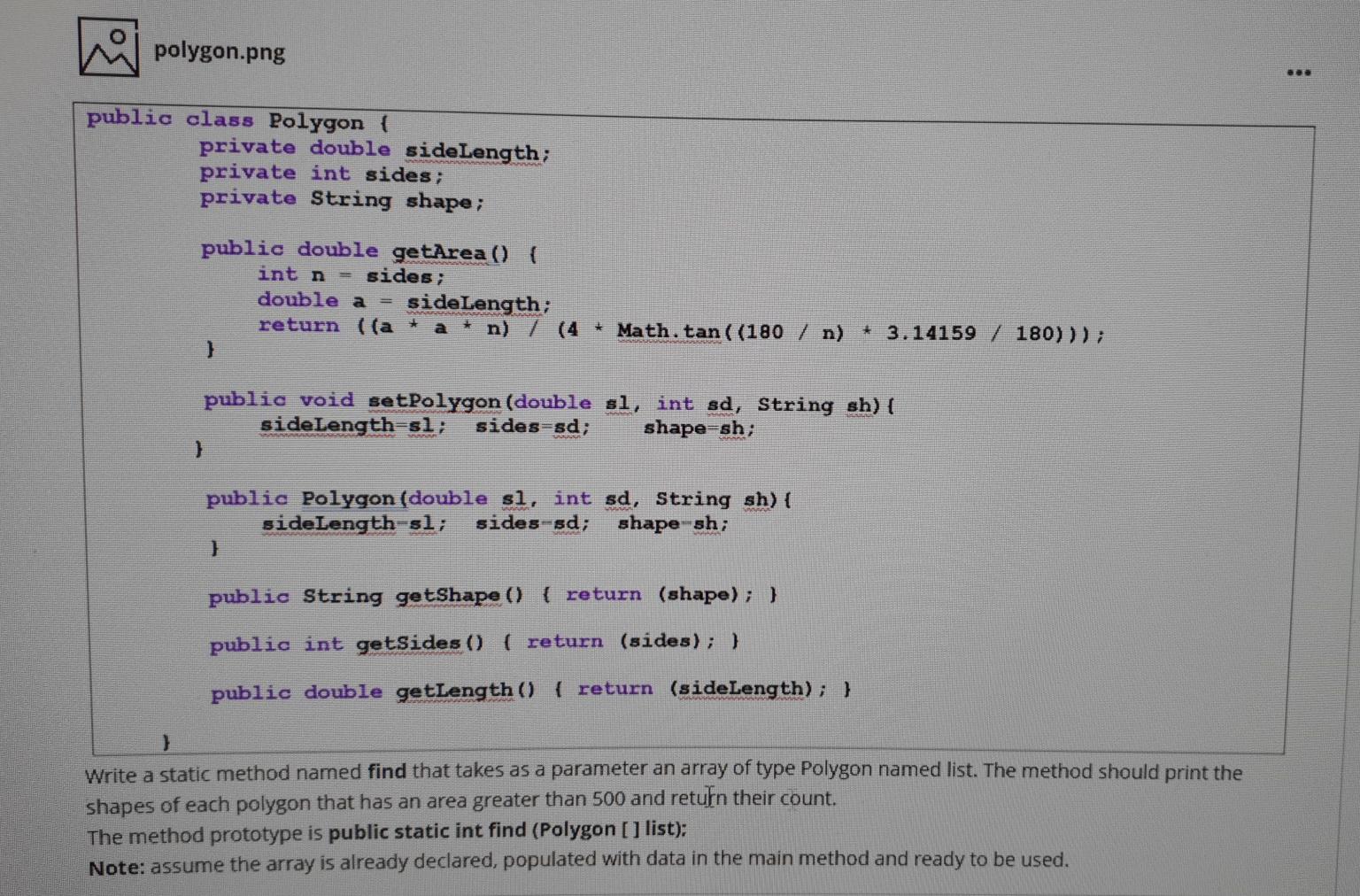Place the cursor before the word count

point(779,799)
